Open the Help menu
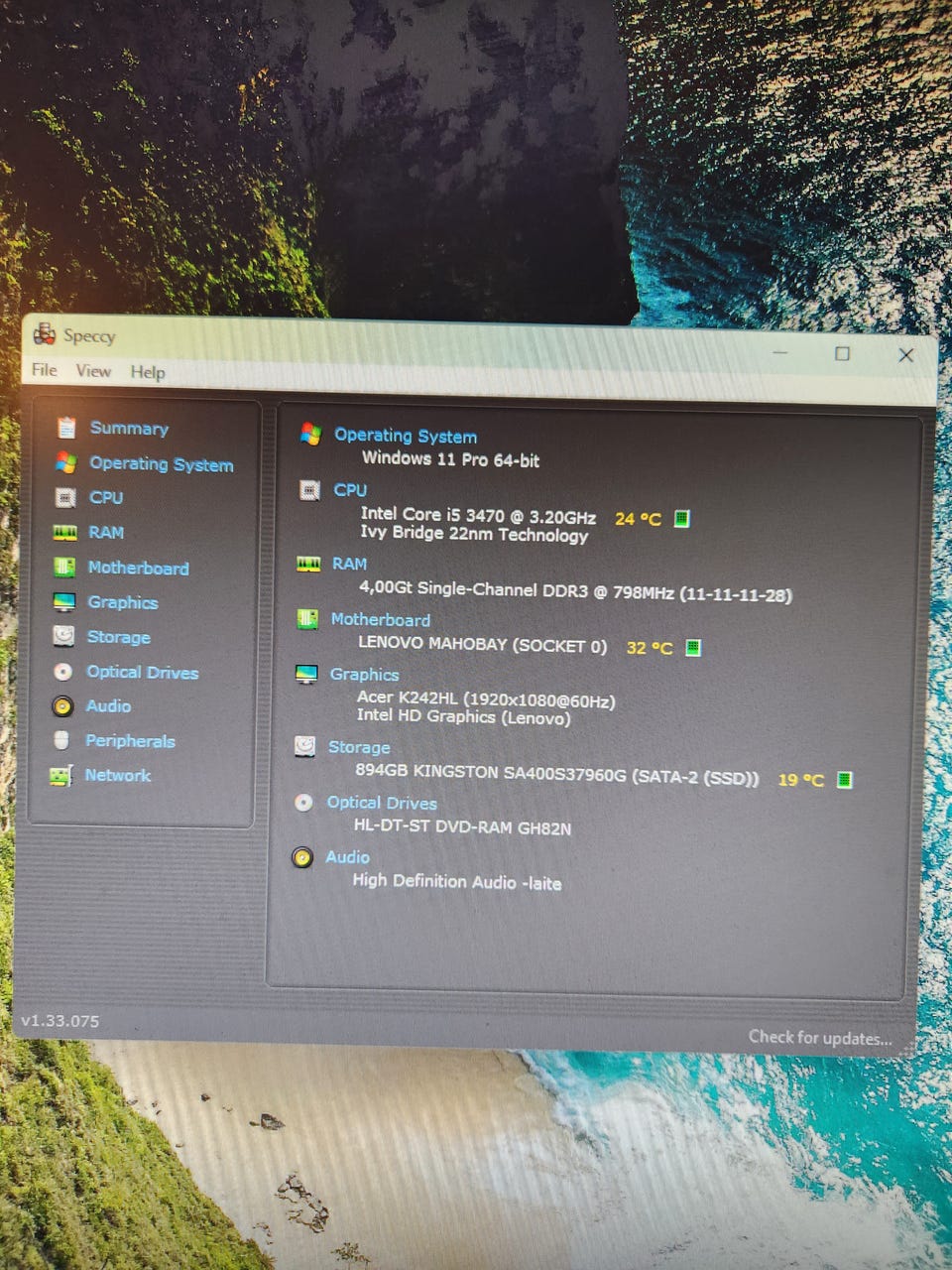This screenshot has width=952, height=1270. pyautogui.click(x=148, y=372)
